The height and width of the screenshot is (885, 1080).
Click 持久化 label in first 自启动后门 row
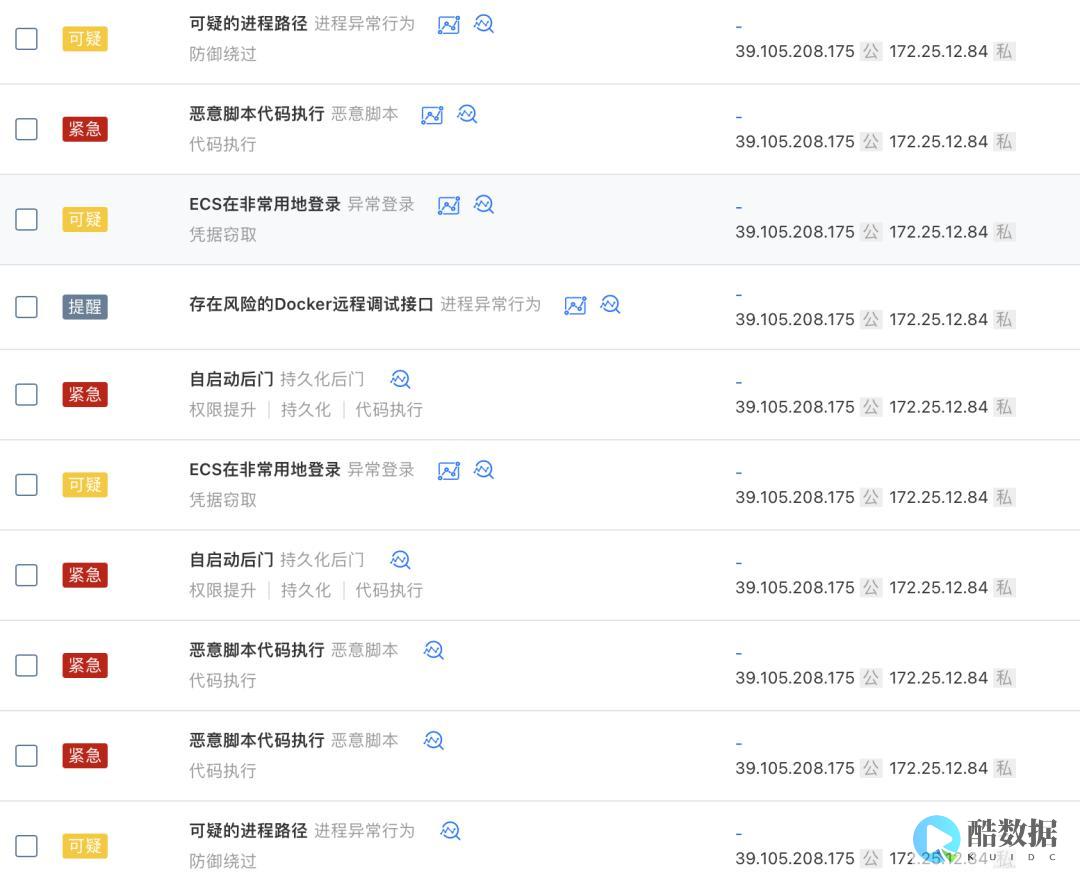[x=306, y=410]
